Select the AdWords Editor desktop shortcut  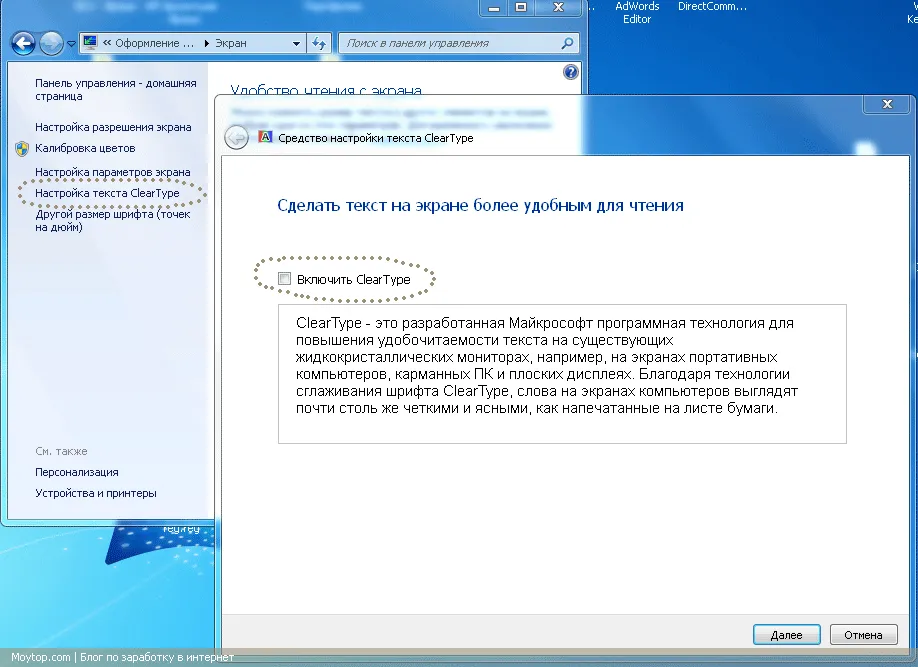click(x=637, y=12)
